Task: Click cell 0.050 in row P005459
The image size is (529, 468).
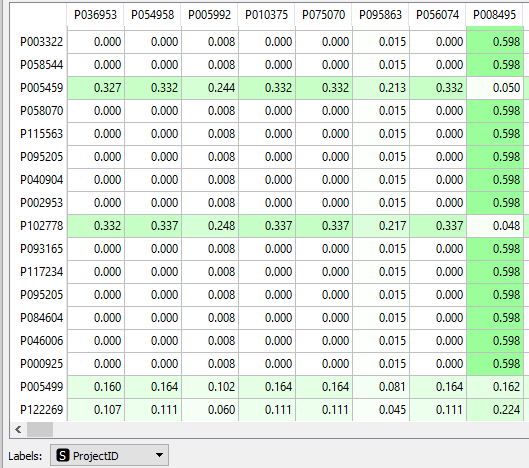Action: (495, 88)
